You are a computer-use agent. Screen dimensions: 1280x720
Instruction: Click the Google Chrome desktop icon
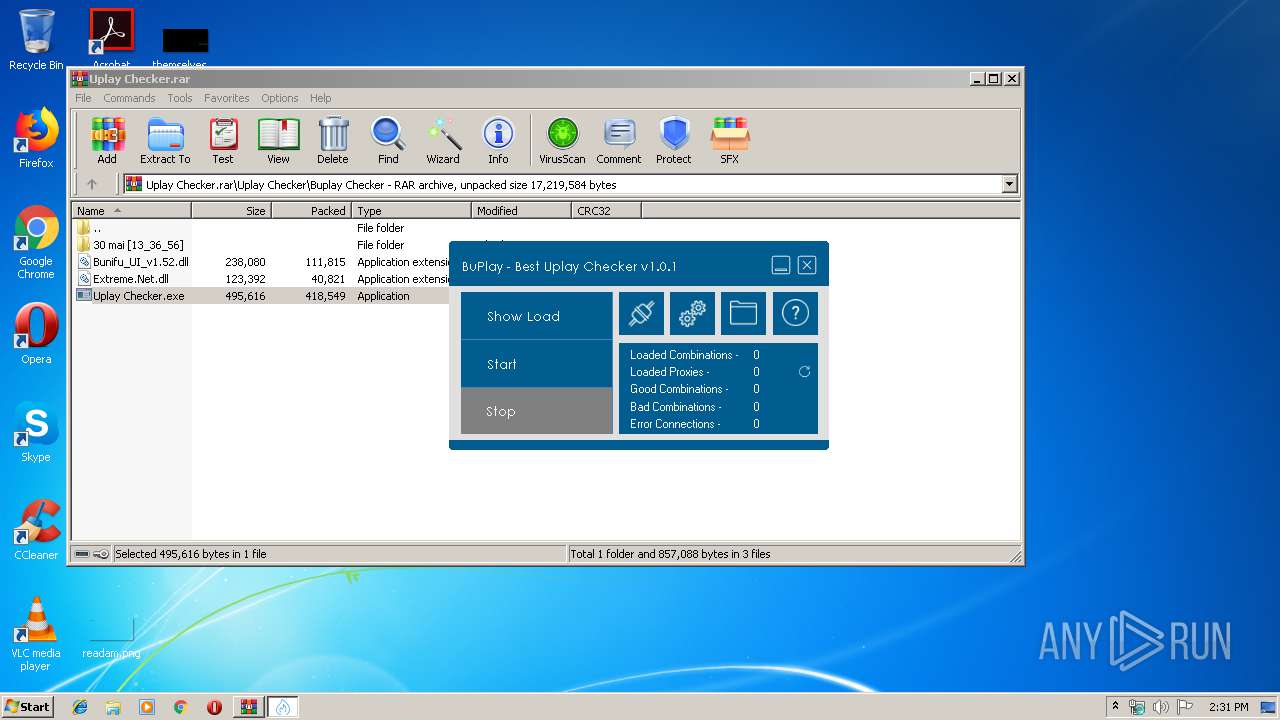click(x=36, y=243)
